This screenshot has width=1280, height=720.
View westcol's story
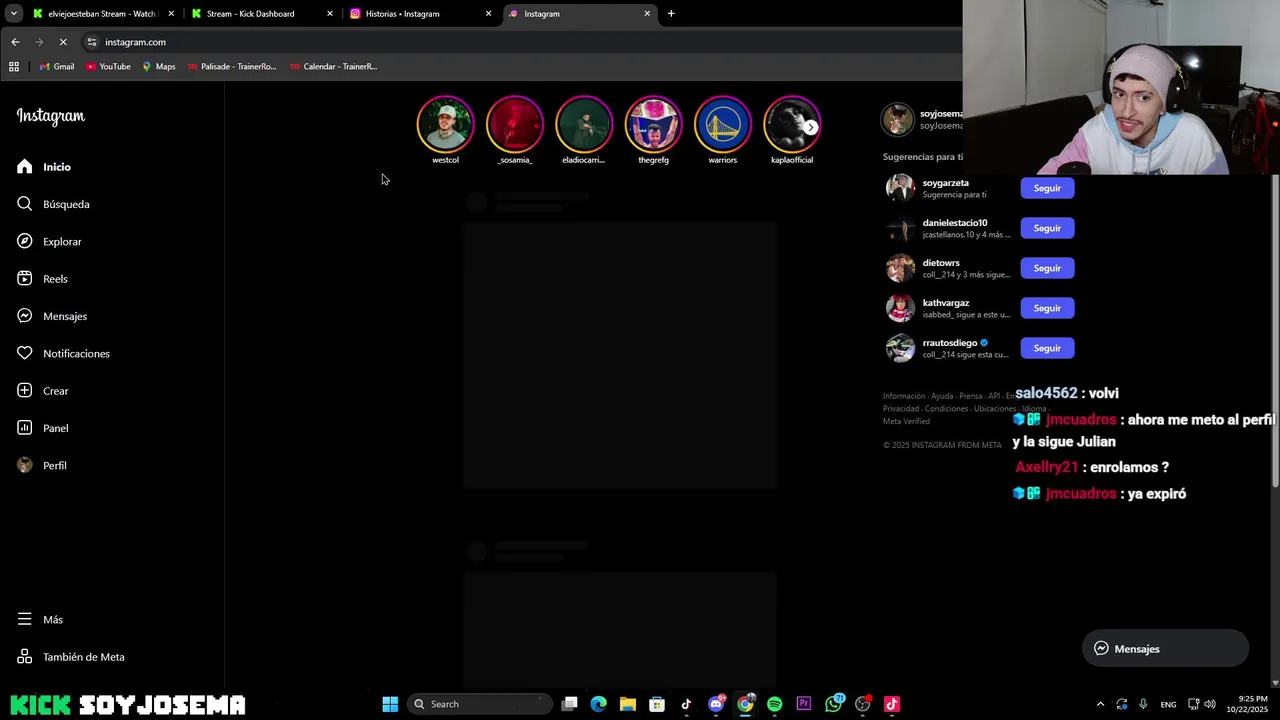coord(445,124)
